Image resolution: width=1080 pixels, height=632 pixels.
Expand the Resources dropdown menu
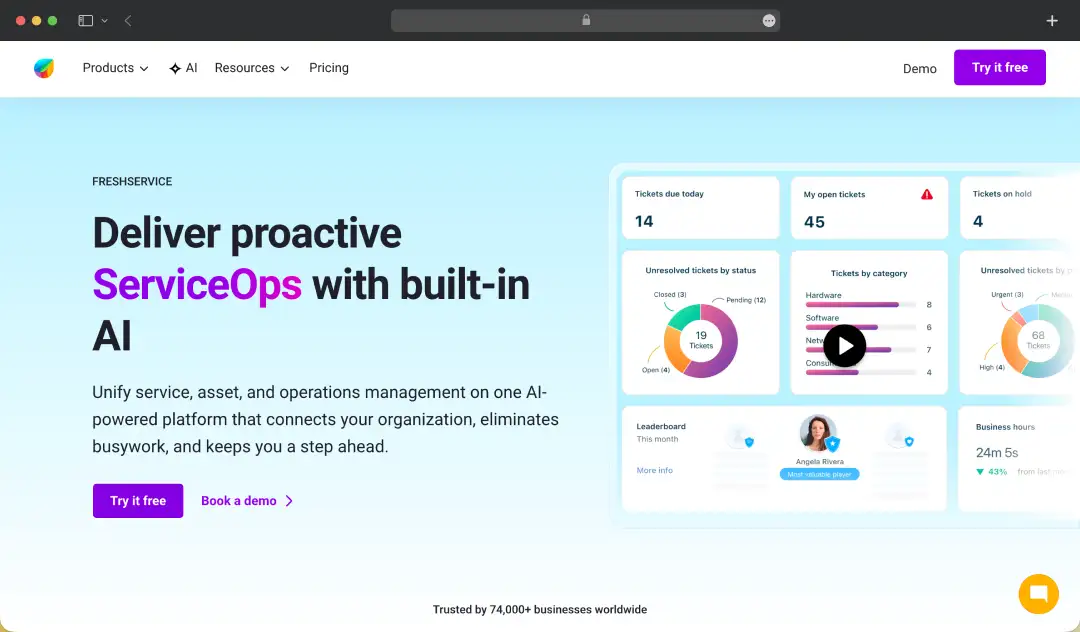[x=251, y=67]
